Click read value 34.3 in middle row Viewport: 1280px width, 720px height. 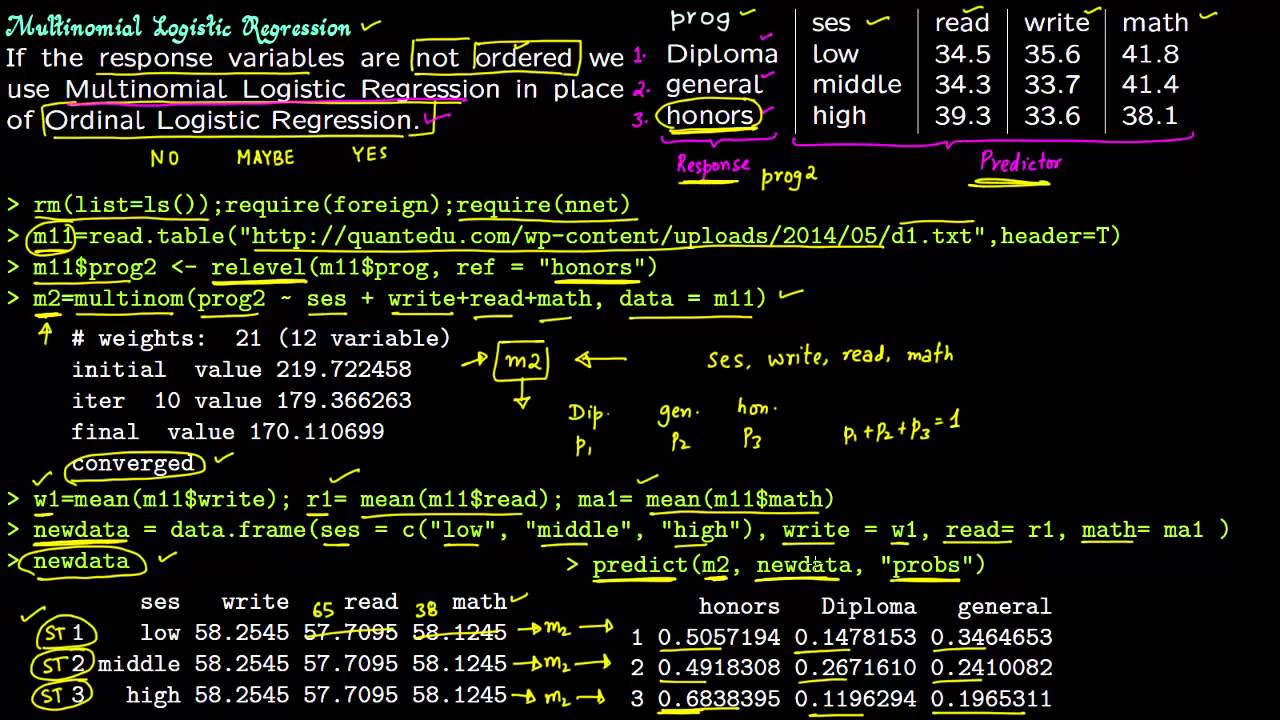point(962,85)
